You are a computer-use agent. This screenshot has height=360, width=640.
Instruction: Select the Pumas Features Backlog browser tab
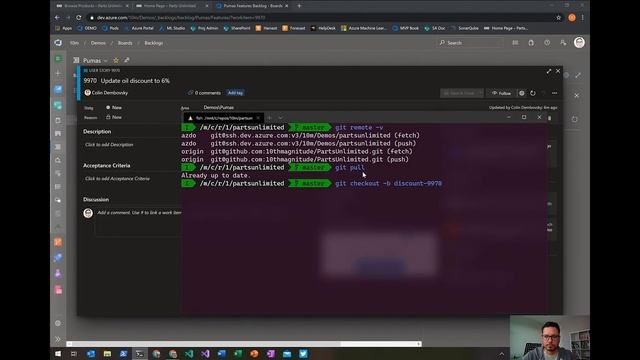[252, 6]
